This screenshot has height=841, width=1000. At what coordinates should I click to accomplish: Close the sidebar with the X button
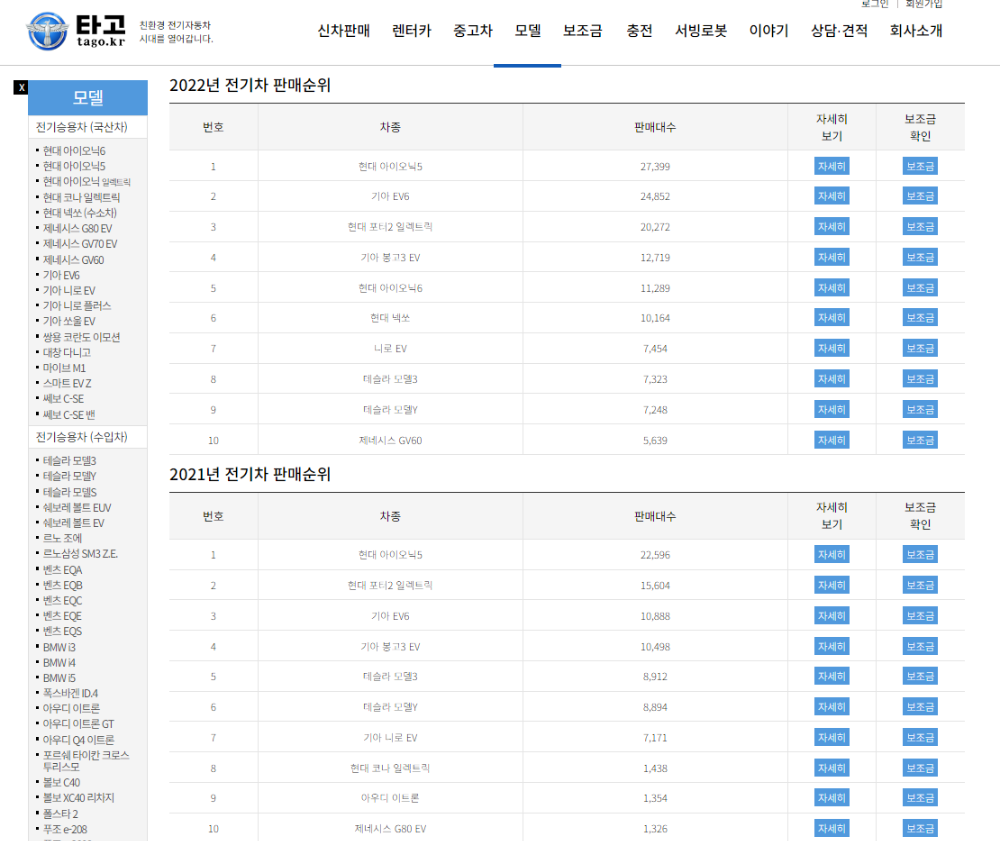(x=21, y=87)
